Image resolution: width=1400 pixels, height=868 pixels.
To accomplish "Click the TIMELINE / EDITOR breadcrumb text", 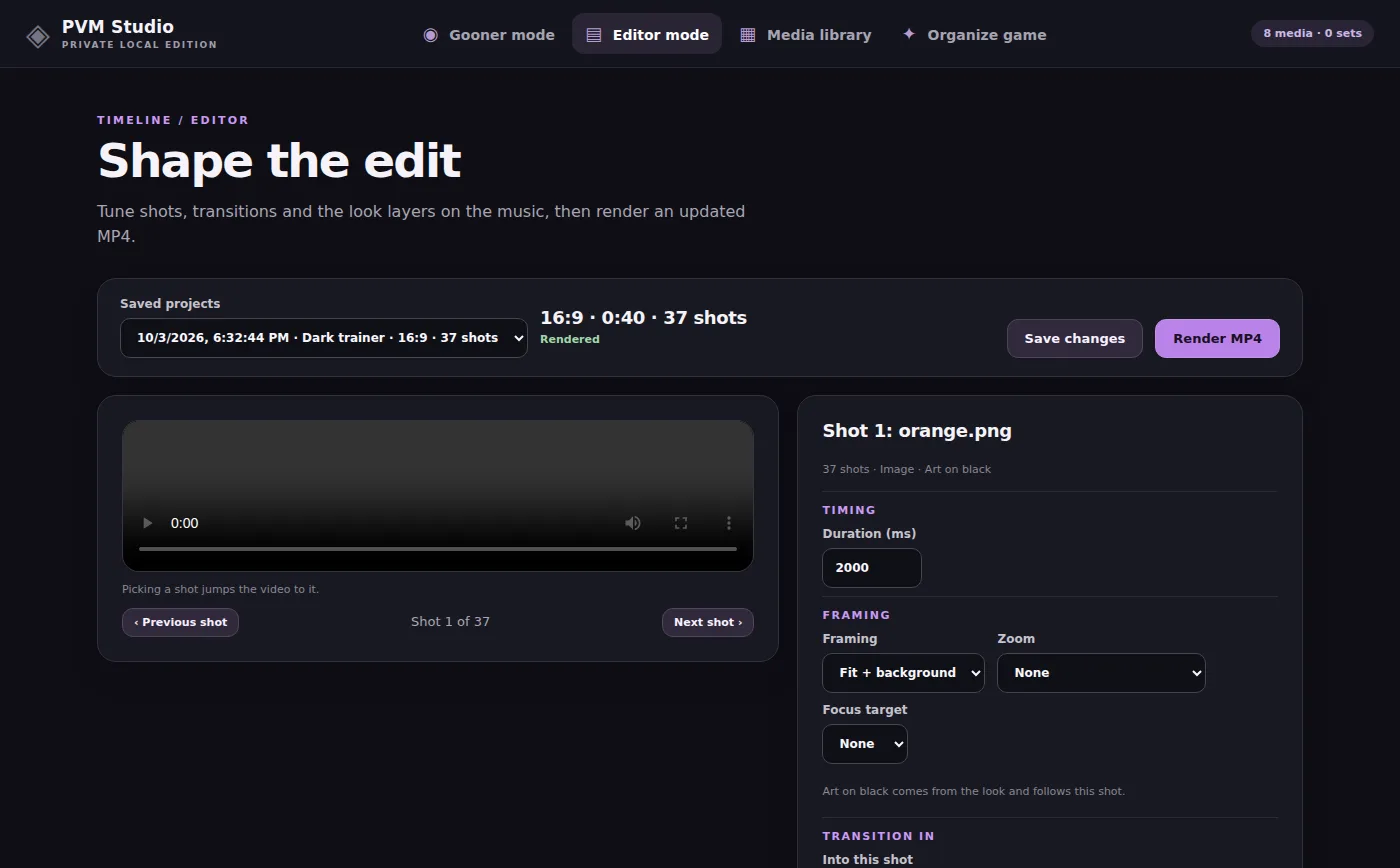I will tap(173, 120).
